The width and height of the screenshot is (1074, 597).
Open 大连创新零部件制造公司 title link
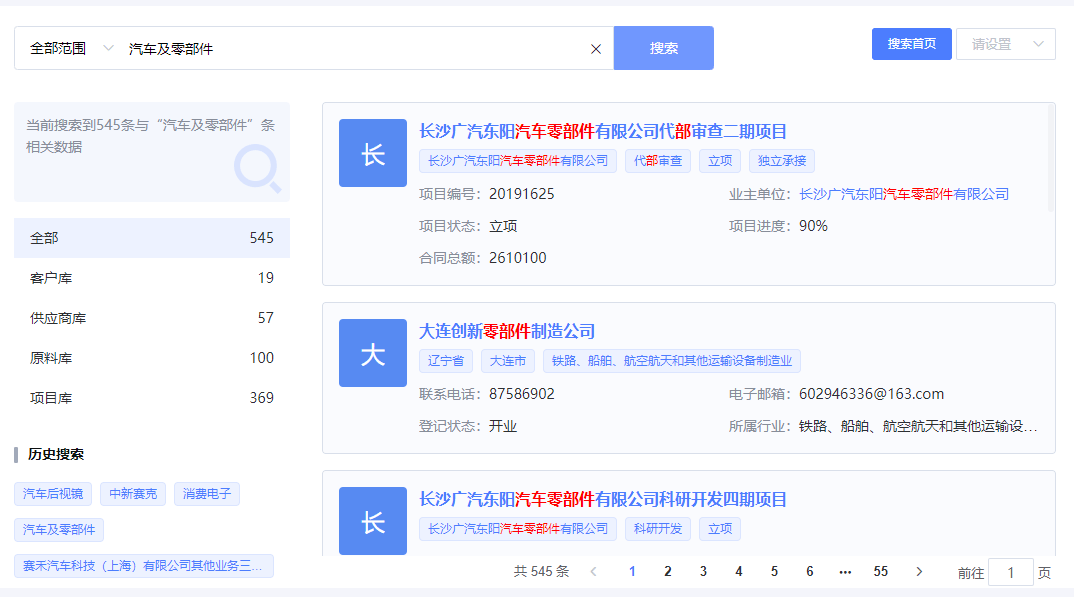507,331
